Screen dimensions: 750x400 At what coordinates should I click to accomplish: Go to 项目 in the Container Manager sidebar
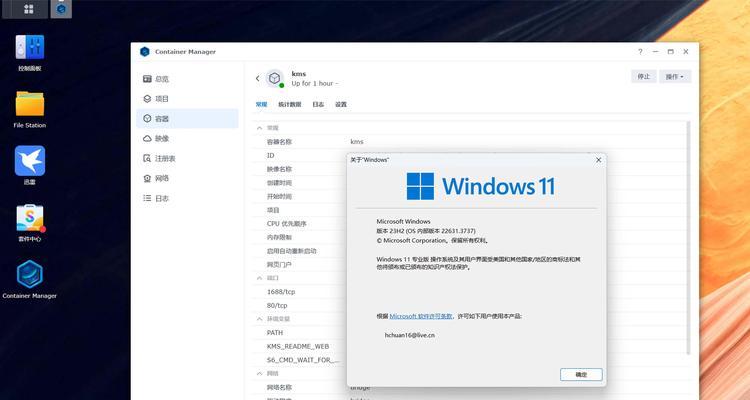point(187,99)
